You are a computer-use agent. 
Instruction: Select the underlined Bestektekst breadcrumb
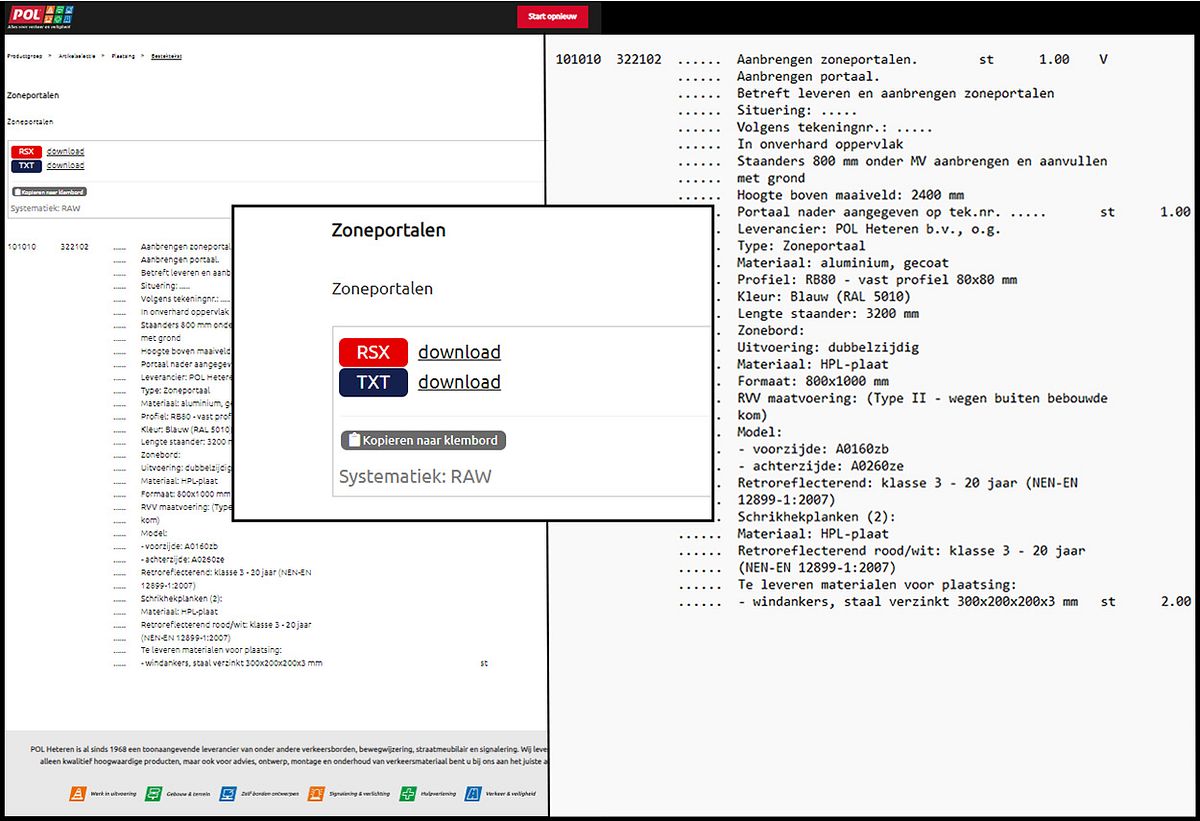coord(166,57)
